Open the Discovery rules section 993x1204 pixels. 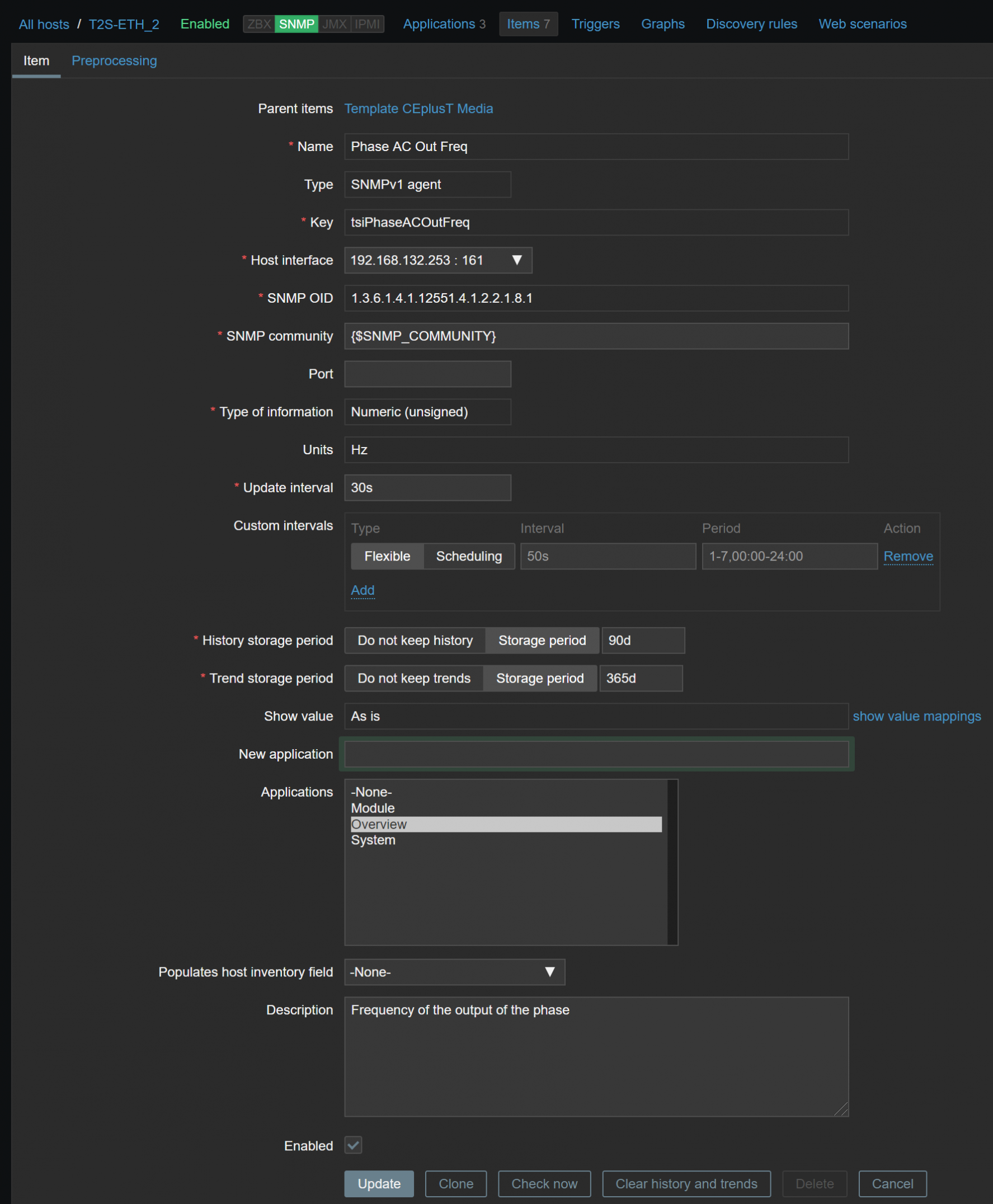click(751, 24)
